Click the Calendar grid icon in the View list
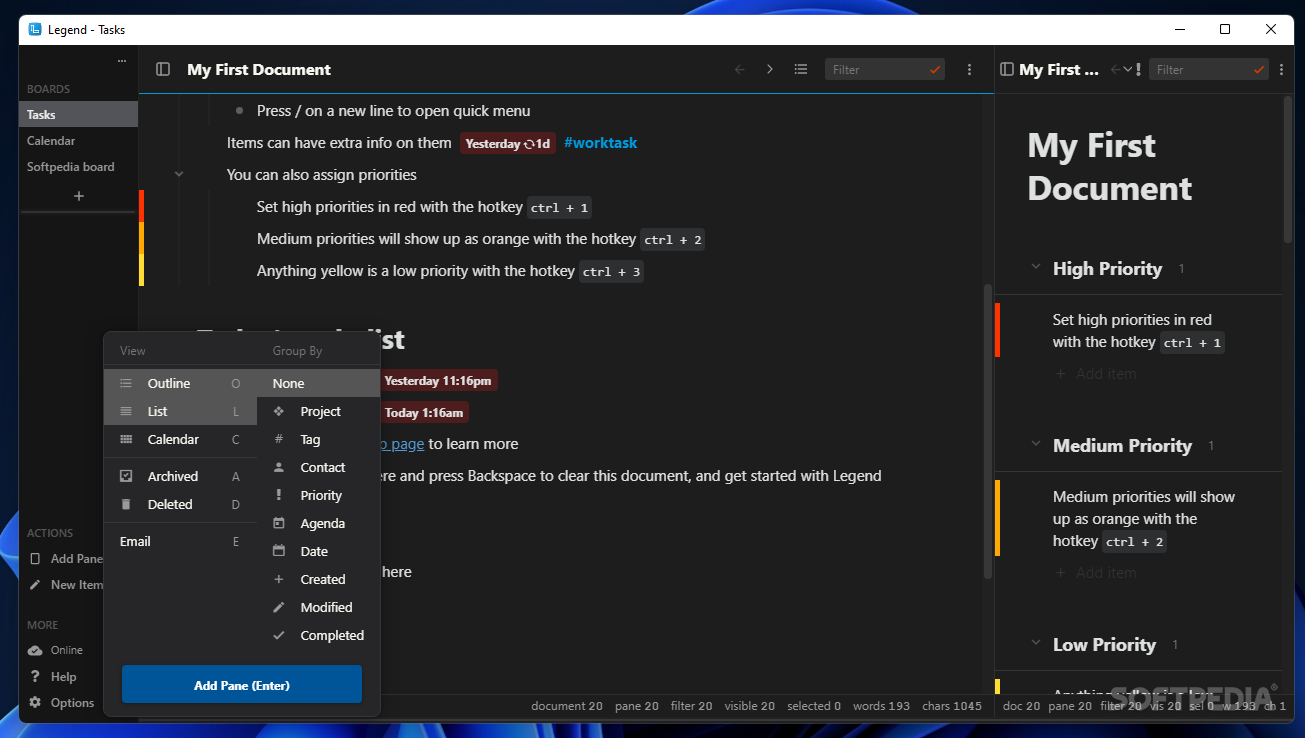Screen dimensions: 1305x738 click(126, 439)
